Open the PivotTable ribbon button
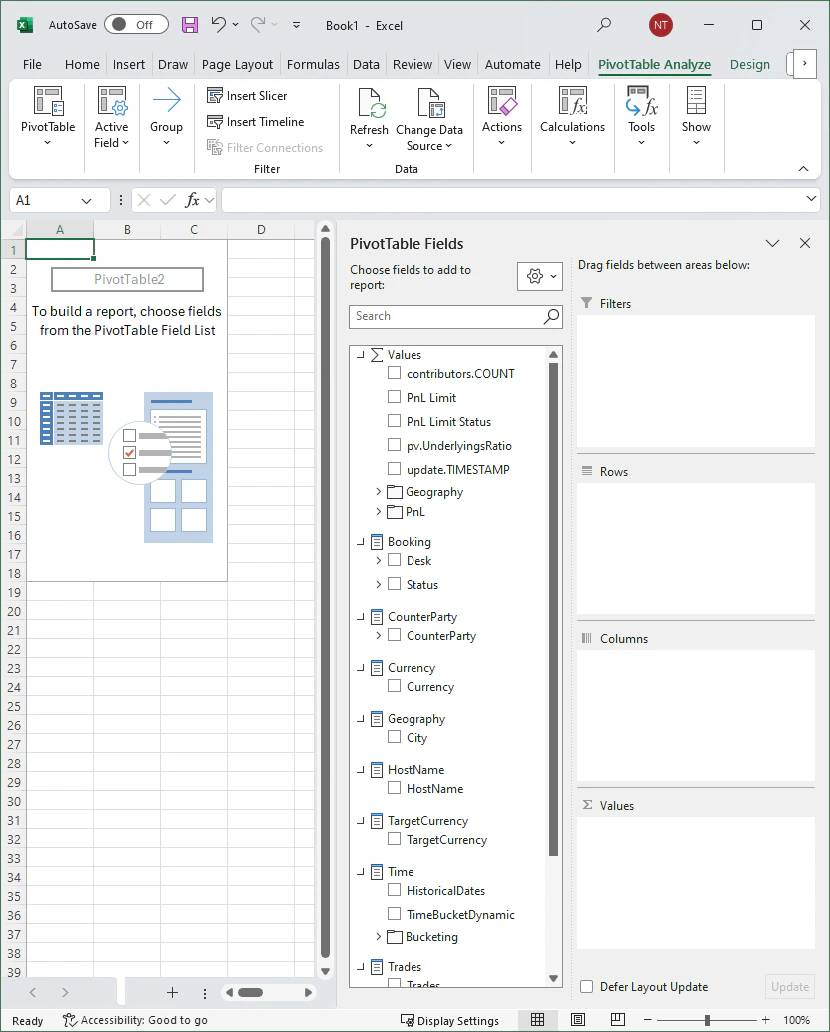The height and width of the screenshot is (1032, 830). [x=48, y=117]
